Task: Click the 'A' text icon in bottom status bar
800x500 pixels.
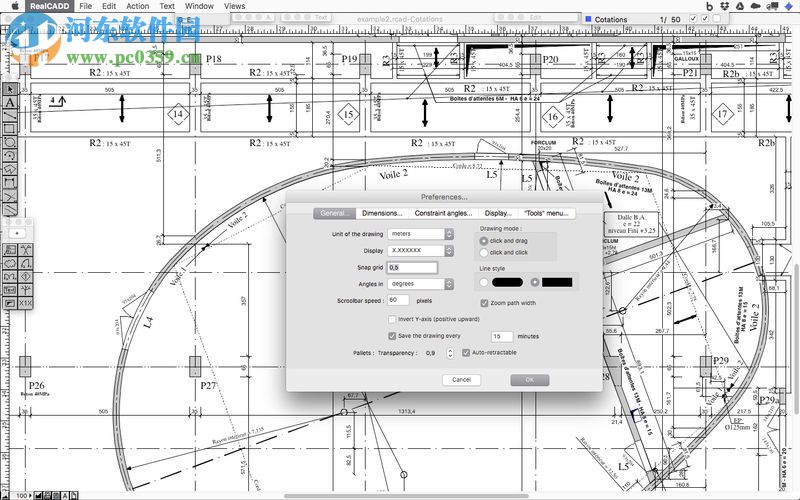Action: point(65,495)
